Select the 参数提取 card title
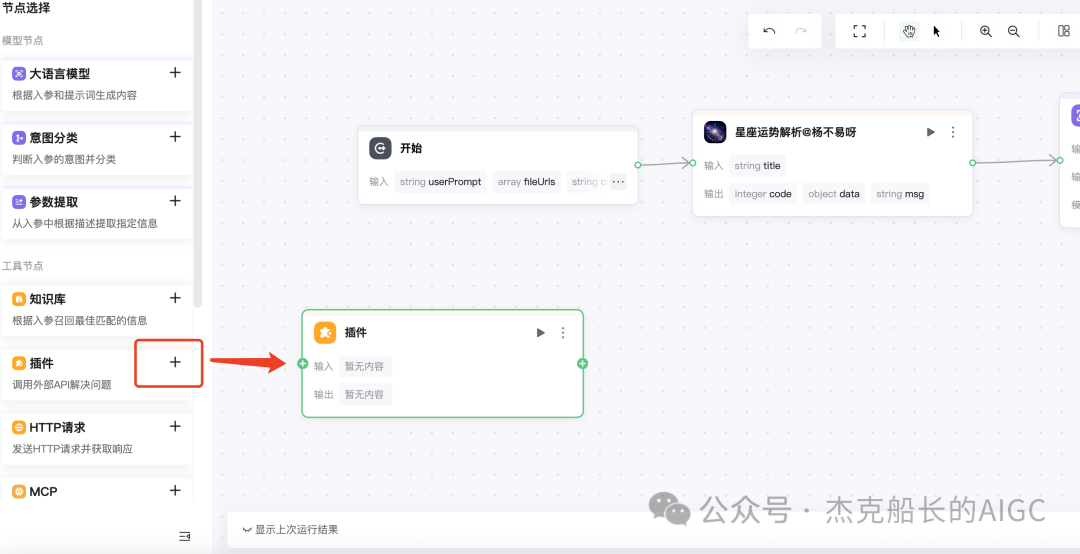Image resolution: width=1080 pixels, height=554 pixels. pyautogui.click(x=54, y=202)
